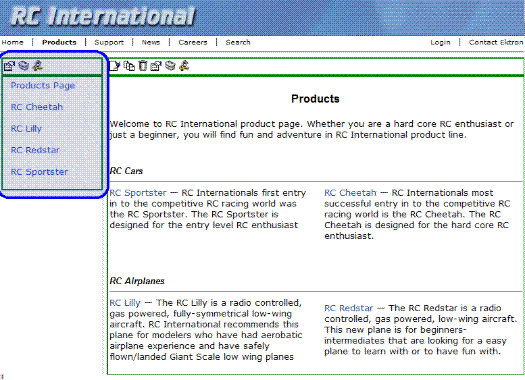Viewport: 525px width, 380px height.
Task: Click the RC International banner logo
Action: tap(103, 17)
